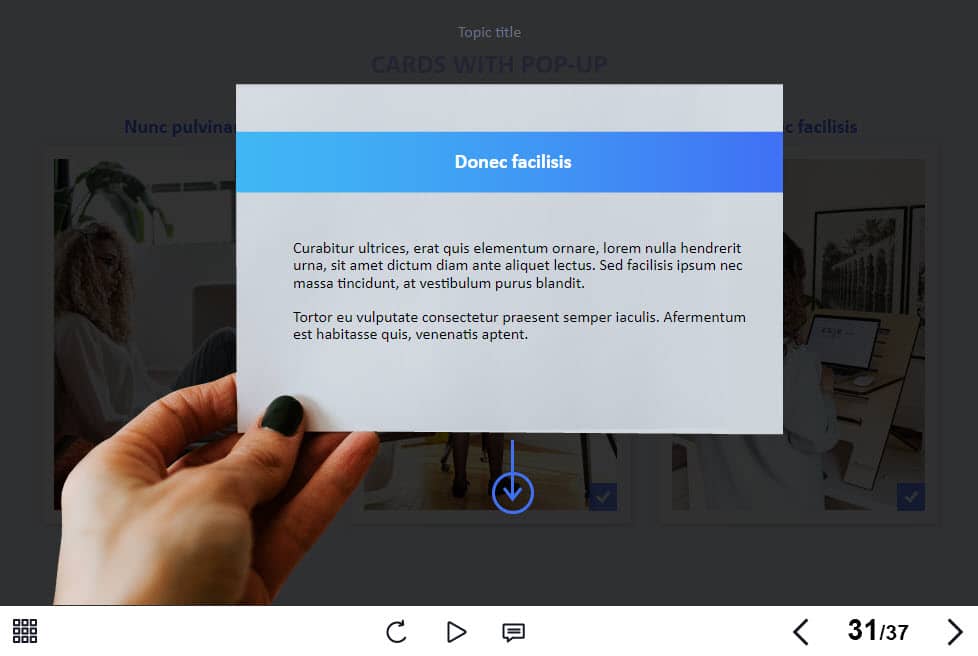Click the blue down-arrow circle icon
The width and height of the screenshot is (978, 656).
click(x=513, y=492)
